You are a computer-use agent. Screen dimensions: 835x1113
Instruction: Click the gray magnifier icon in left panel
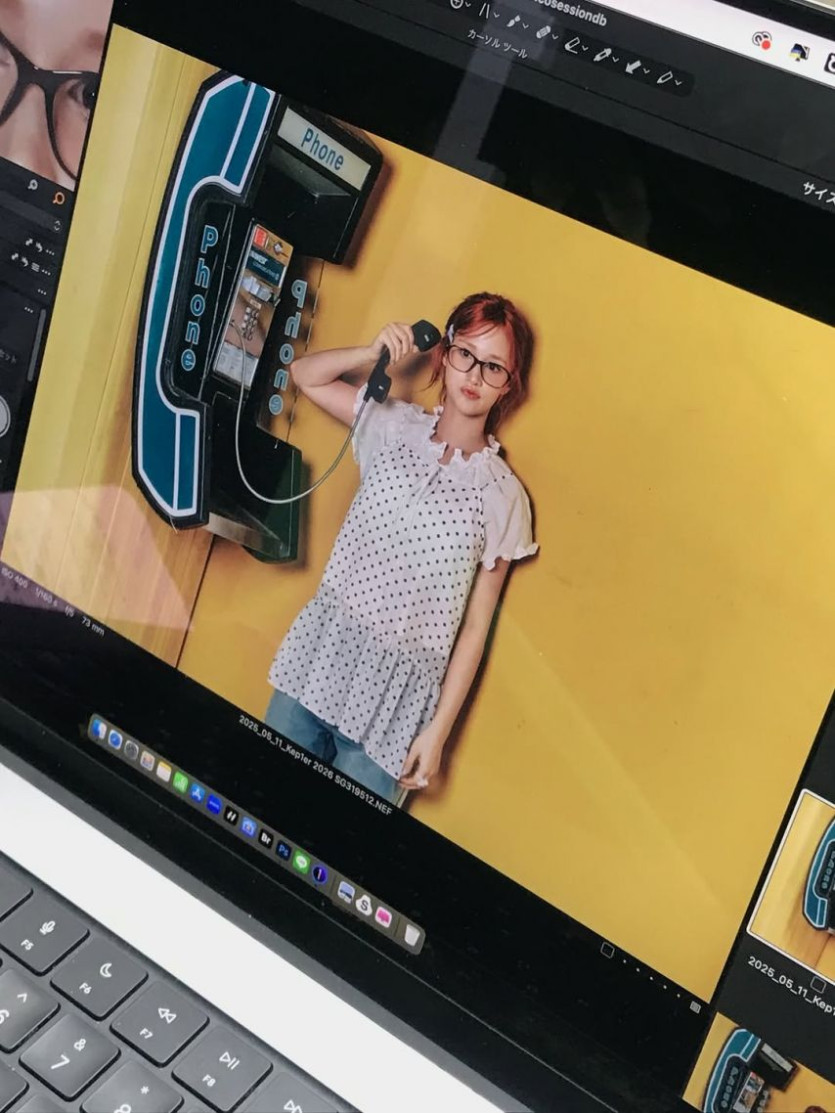coord(32,186)
